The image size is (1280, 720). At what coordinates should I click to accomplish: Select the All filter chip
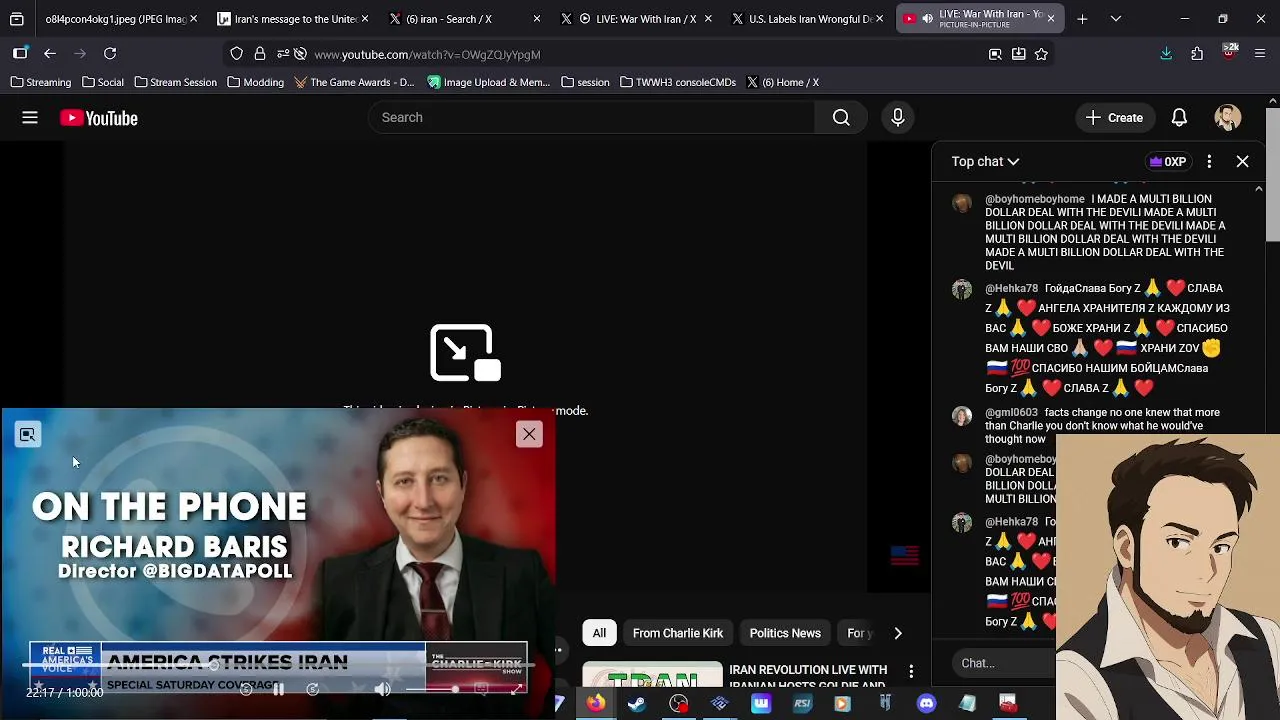599,633
